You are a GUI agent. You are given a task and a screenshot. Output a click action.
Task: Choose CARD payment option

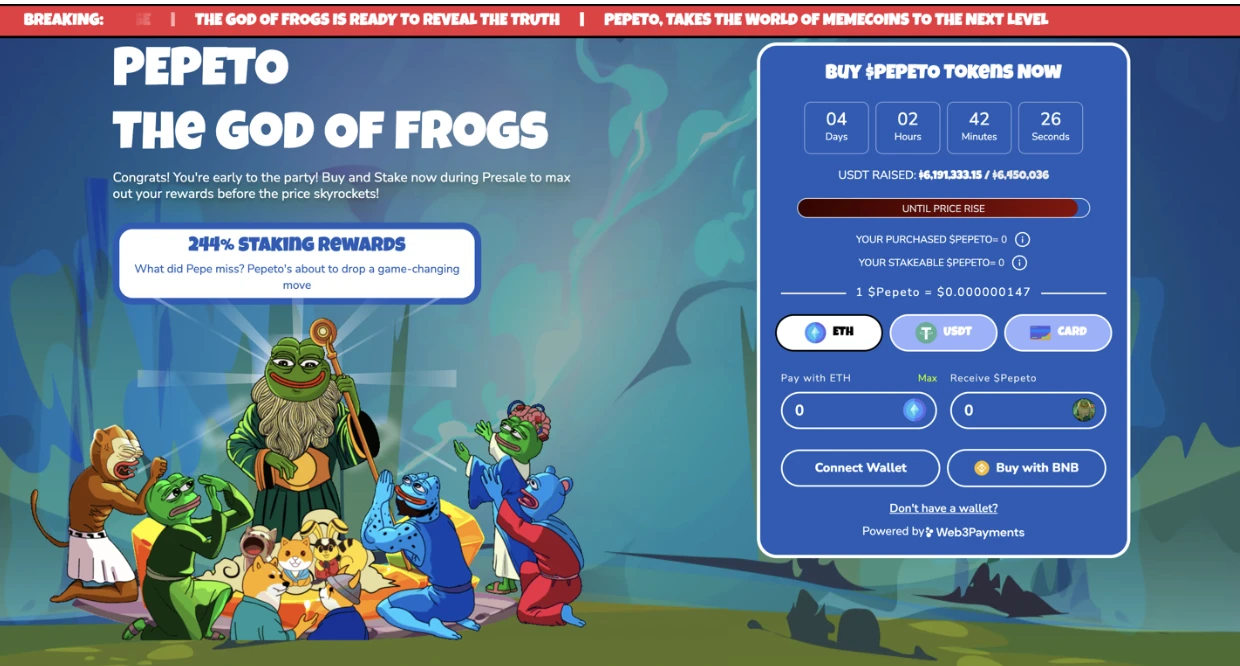[1058, 333]
